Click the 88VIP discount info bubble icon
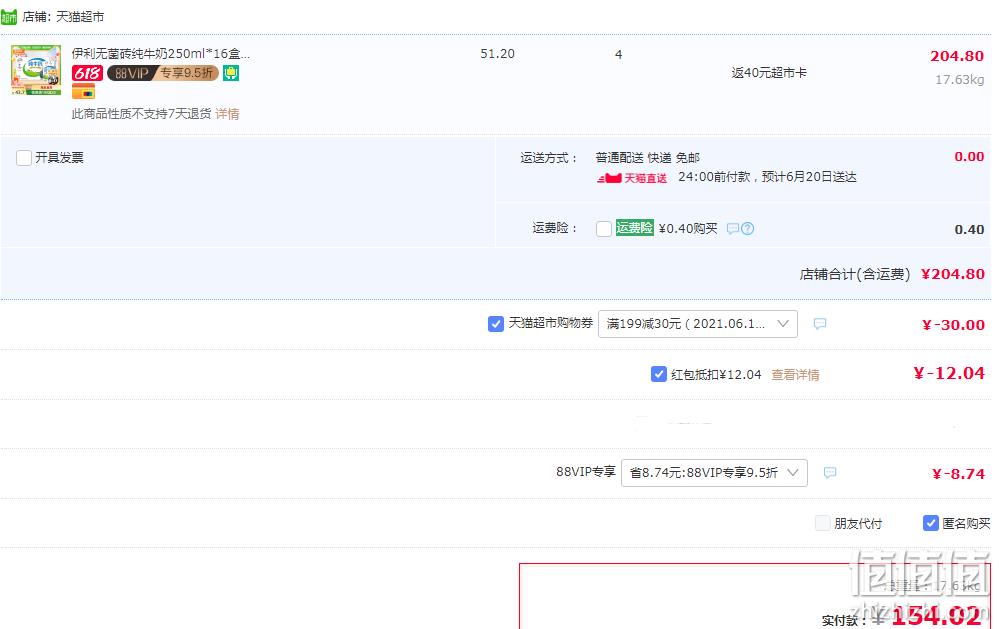 (830, 473)
